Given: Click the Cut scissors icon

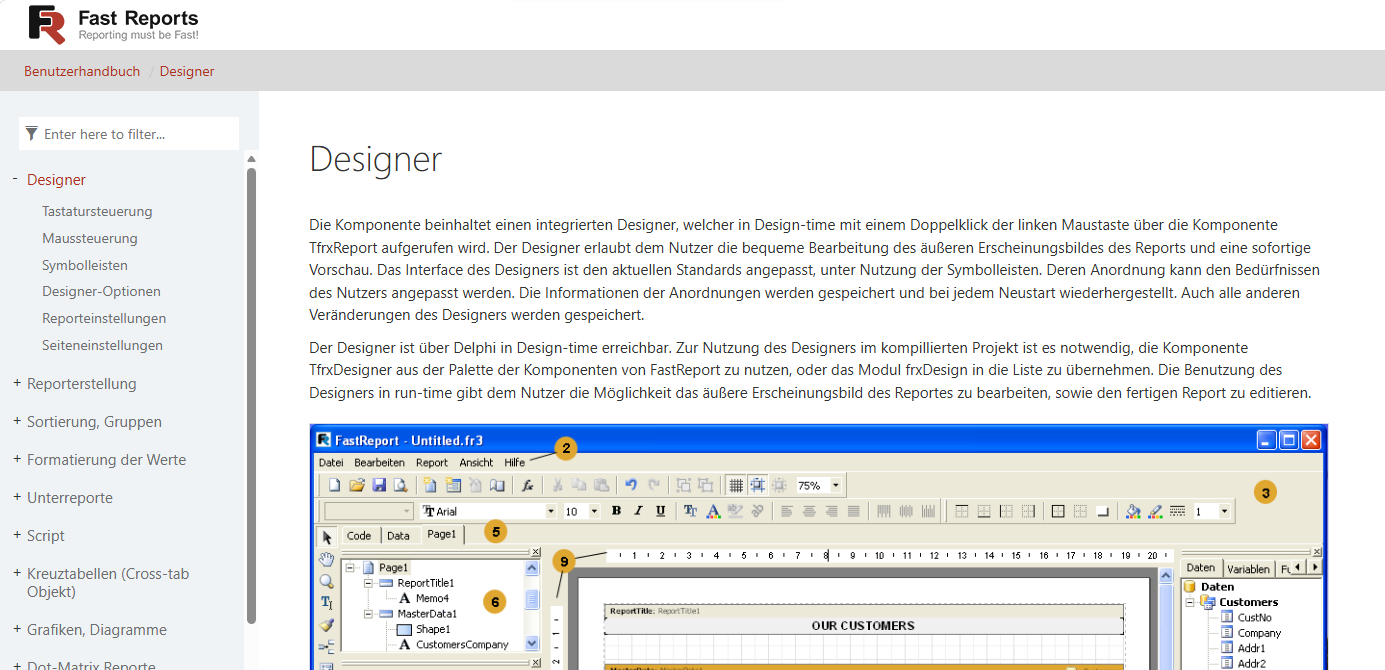Looking at the screenshot, I should [x=557, y=485].
